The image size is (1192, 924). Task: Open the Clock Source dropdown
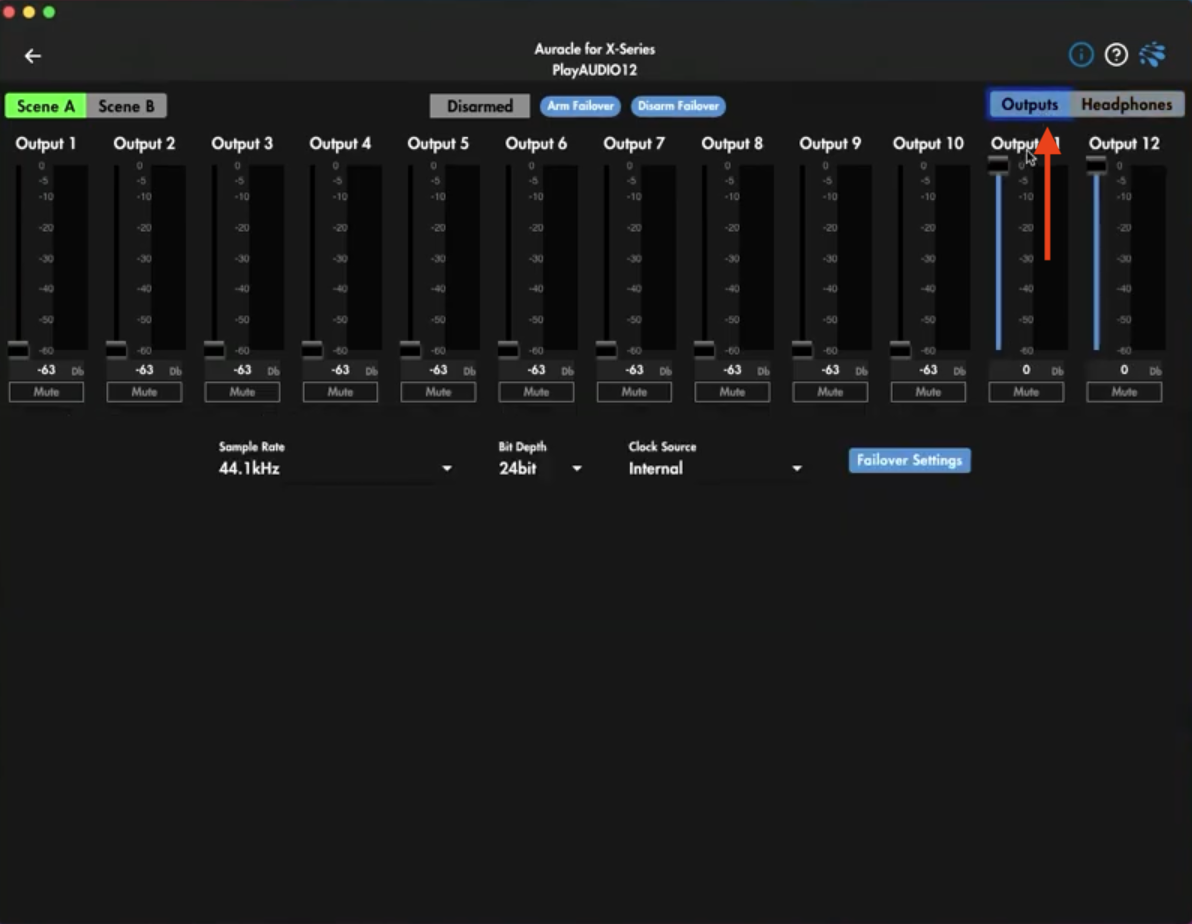point(797,467)
